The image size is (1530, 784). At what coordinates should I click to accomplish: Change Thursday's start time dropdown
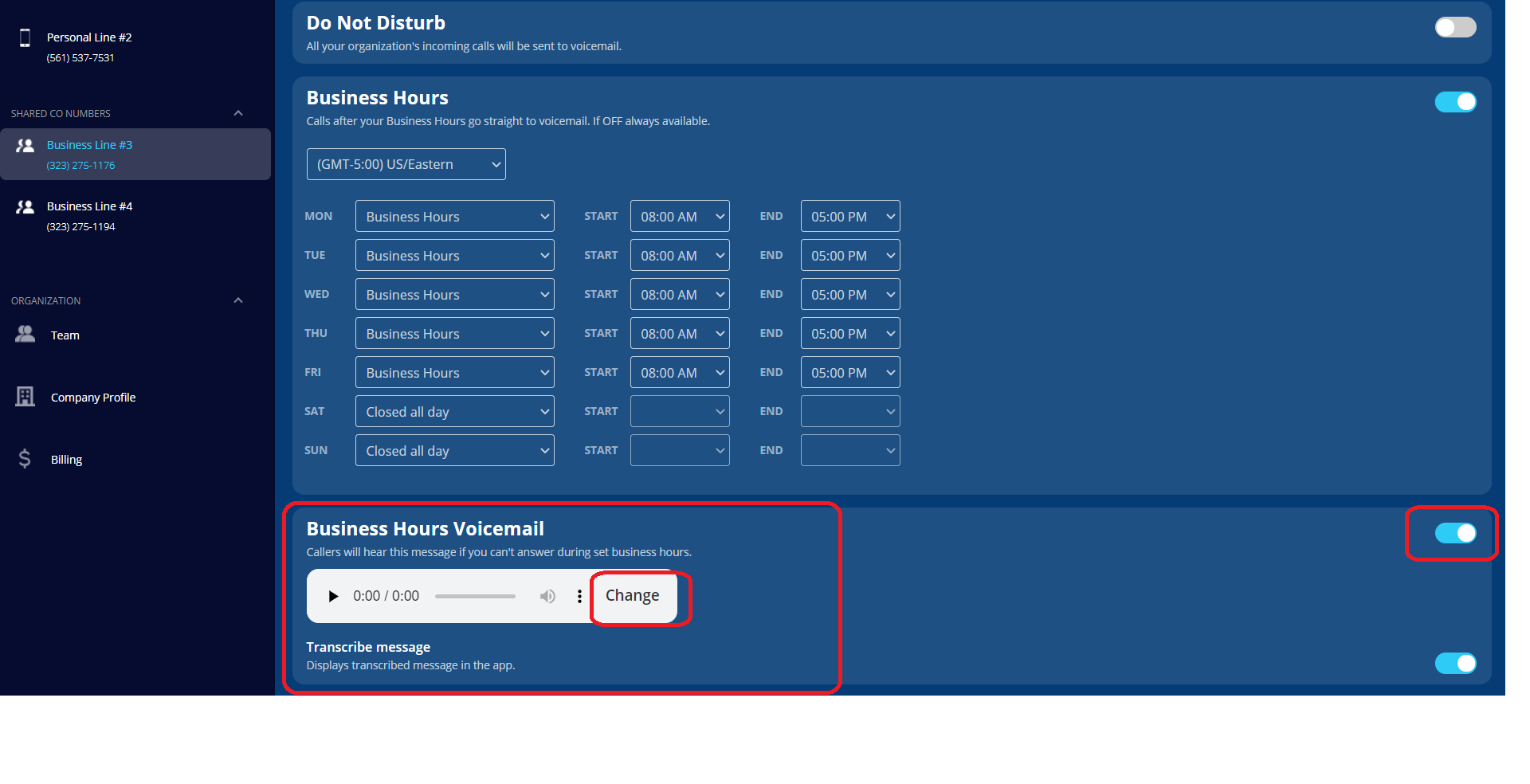(680, 333)
